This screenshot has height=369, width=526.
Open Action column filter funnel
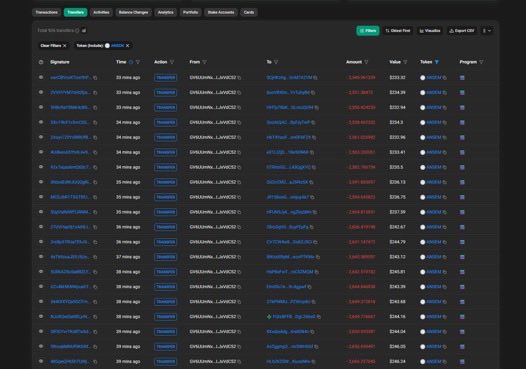pyautogui.click(x=172, y=62)
